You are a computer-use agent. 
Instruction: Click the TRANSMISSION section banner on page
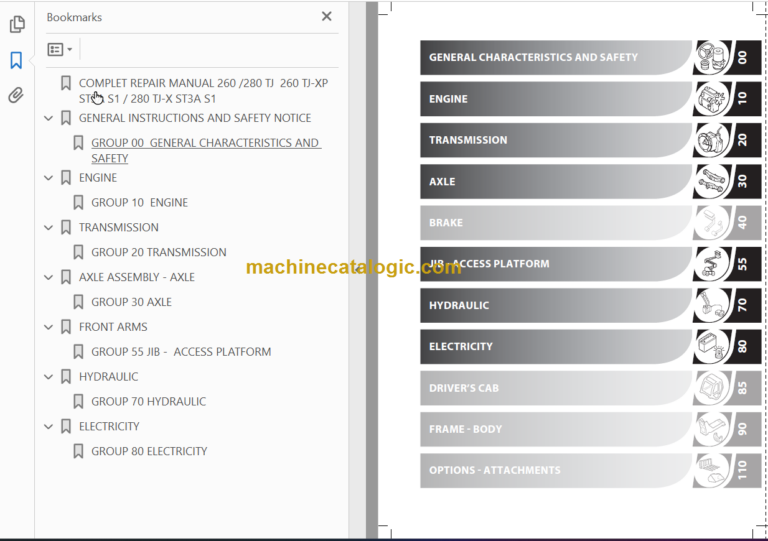[x=556, y=140]
